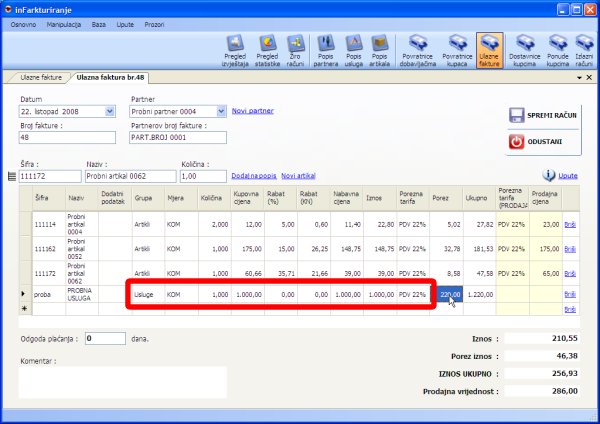Click the Dodaj na popis link
Viewport: 600px width, 424px height.
pyautogui.click(x=254, y=175)
